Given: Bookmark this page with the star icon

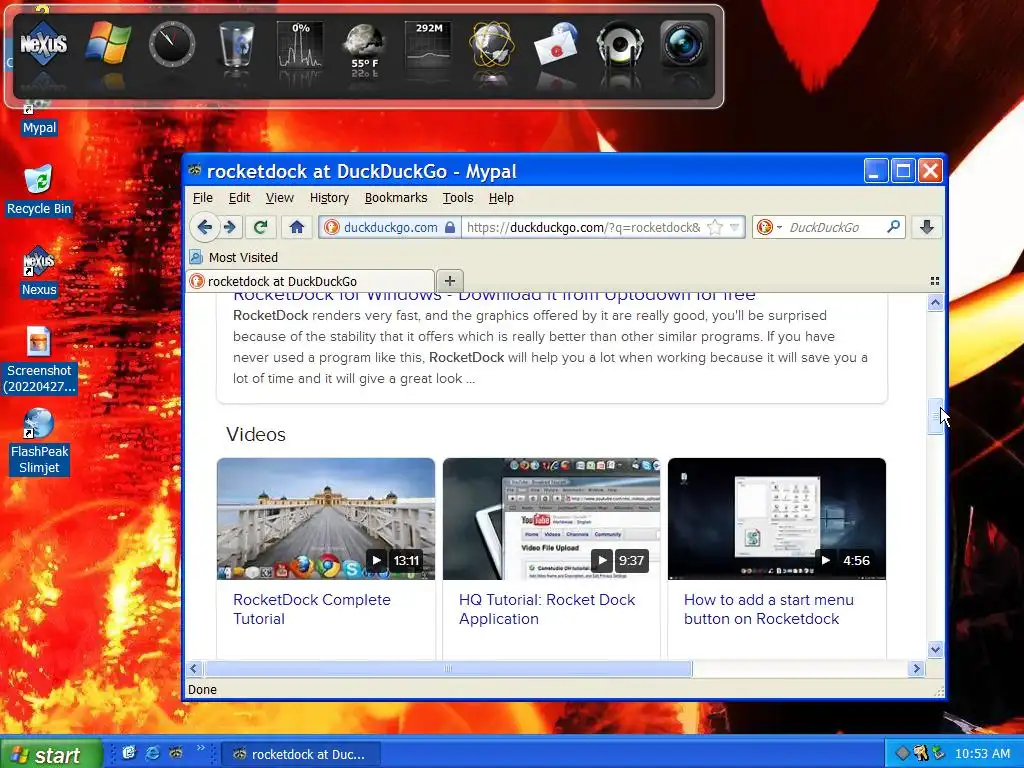Looking at the screenshot, I should pyautogui.click(x=715, y=227).
